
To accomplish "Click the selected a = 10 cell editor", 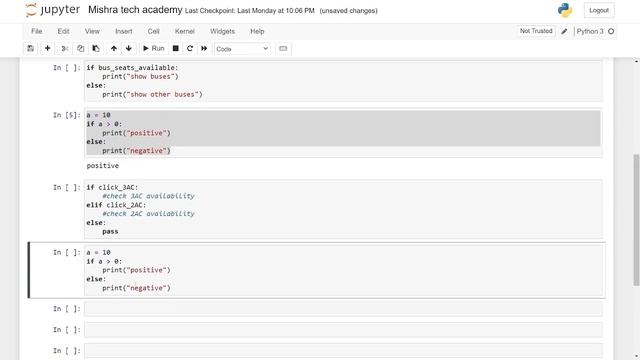I will click(x=343, y=270).
